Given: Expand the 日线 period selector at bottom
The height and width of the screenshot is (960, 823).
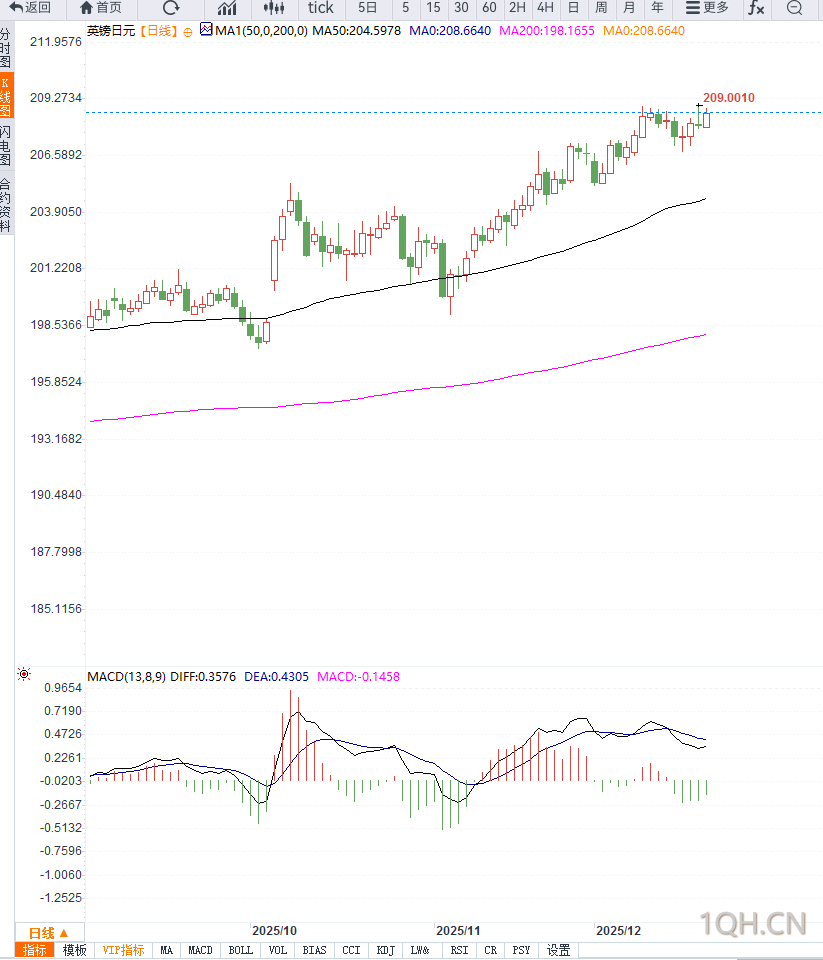Looking at the screenshot, I should click(49, 933).
